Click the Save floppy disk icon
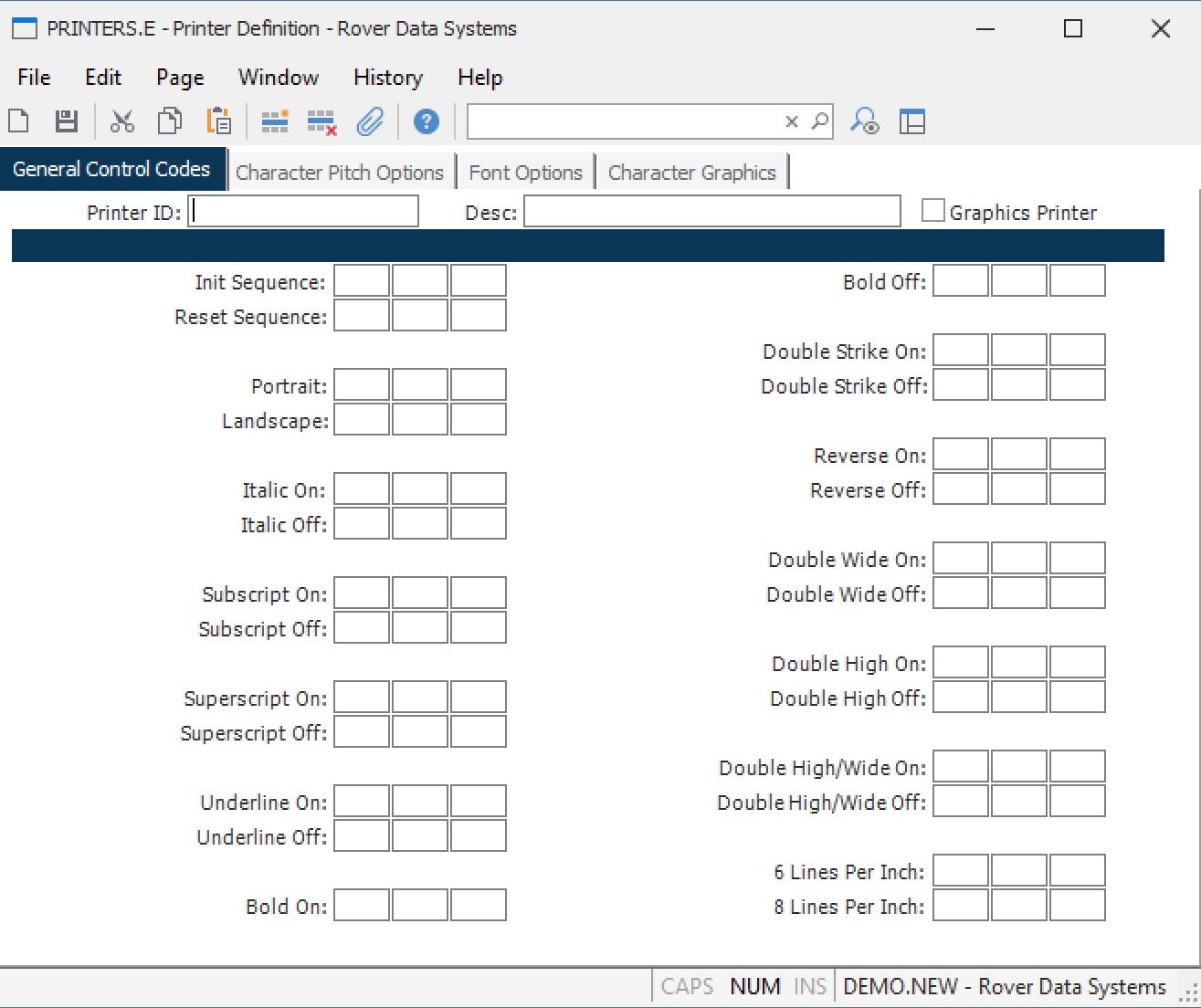Viewport: 1201px width, 1008px height. (x=67, y=121)
